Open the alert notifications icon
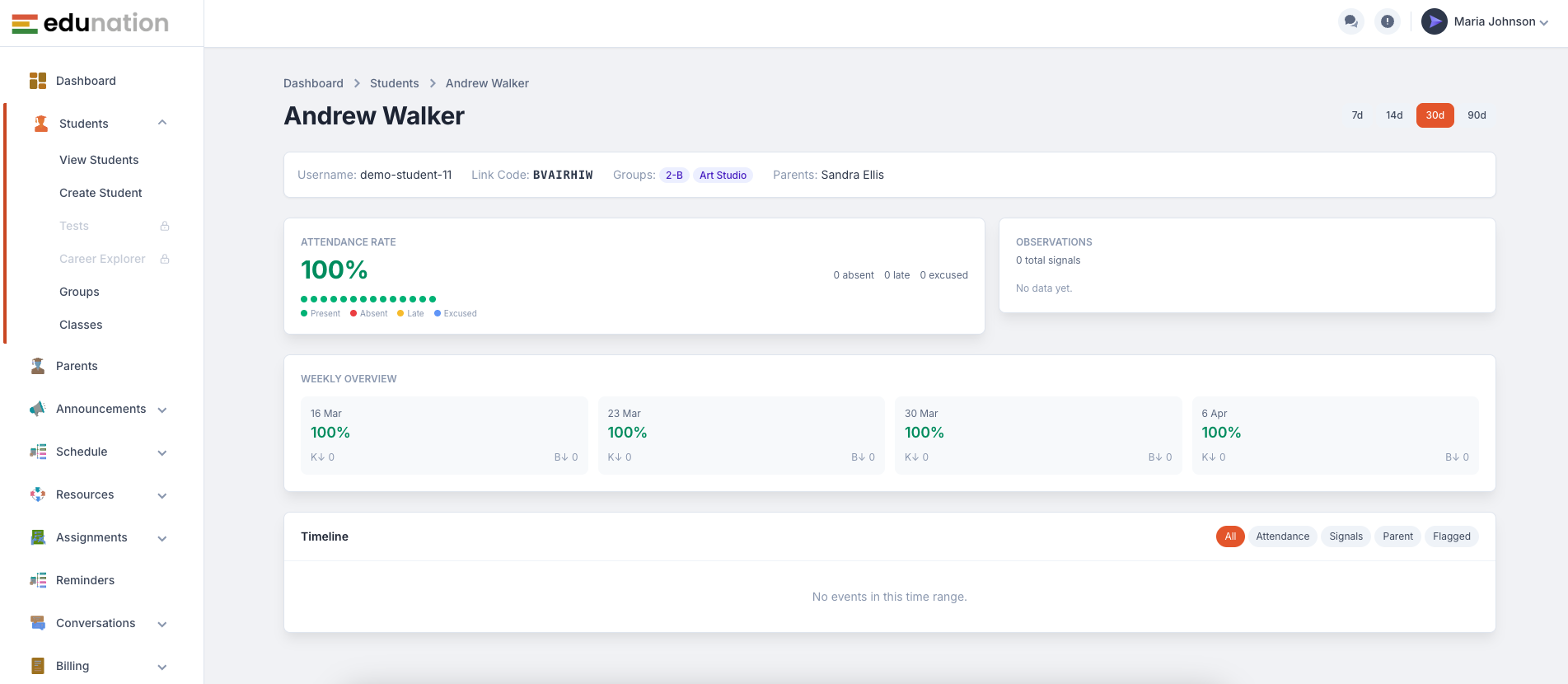 tap(1388, 21)
